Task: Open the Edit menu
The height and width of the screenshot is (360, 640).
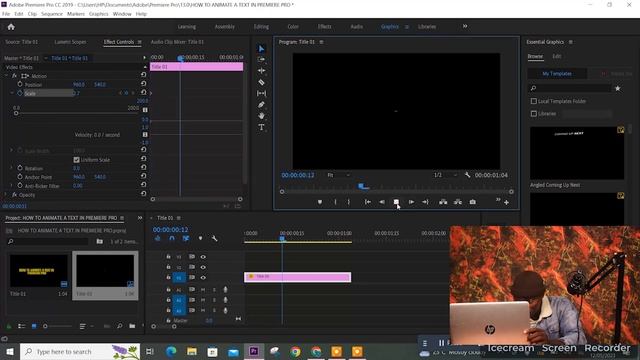Action: click(19, 14)
